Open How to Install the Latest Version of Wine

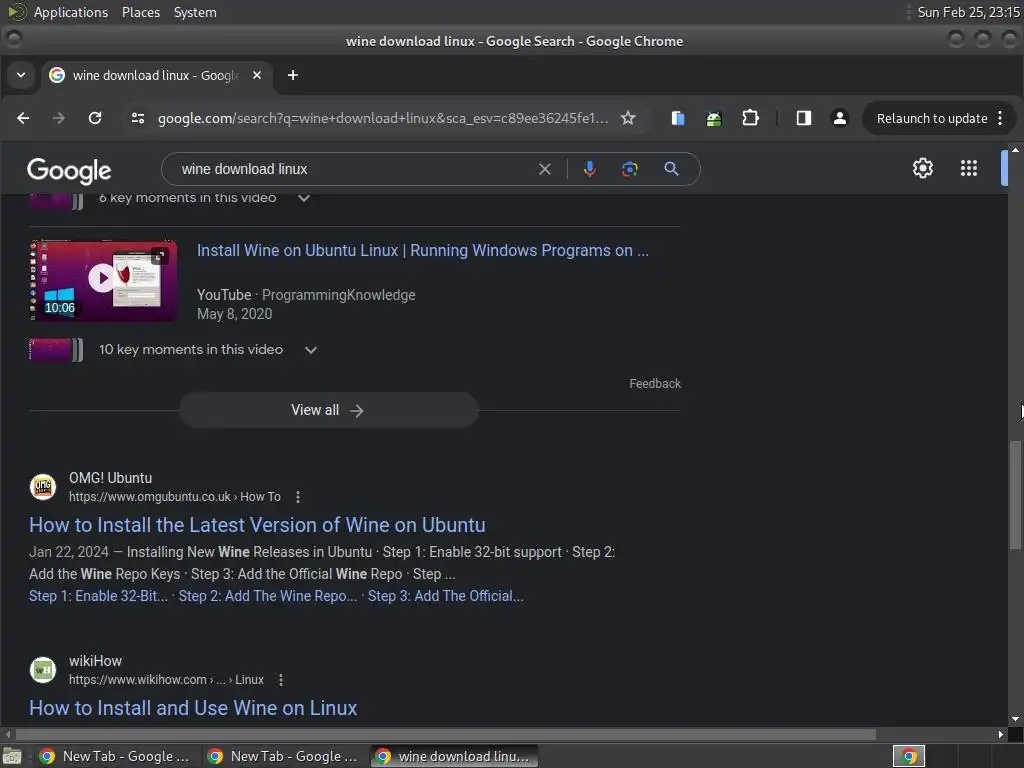point(257,525)
